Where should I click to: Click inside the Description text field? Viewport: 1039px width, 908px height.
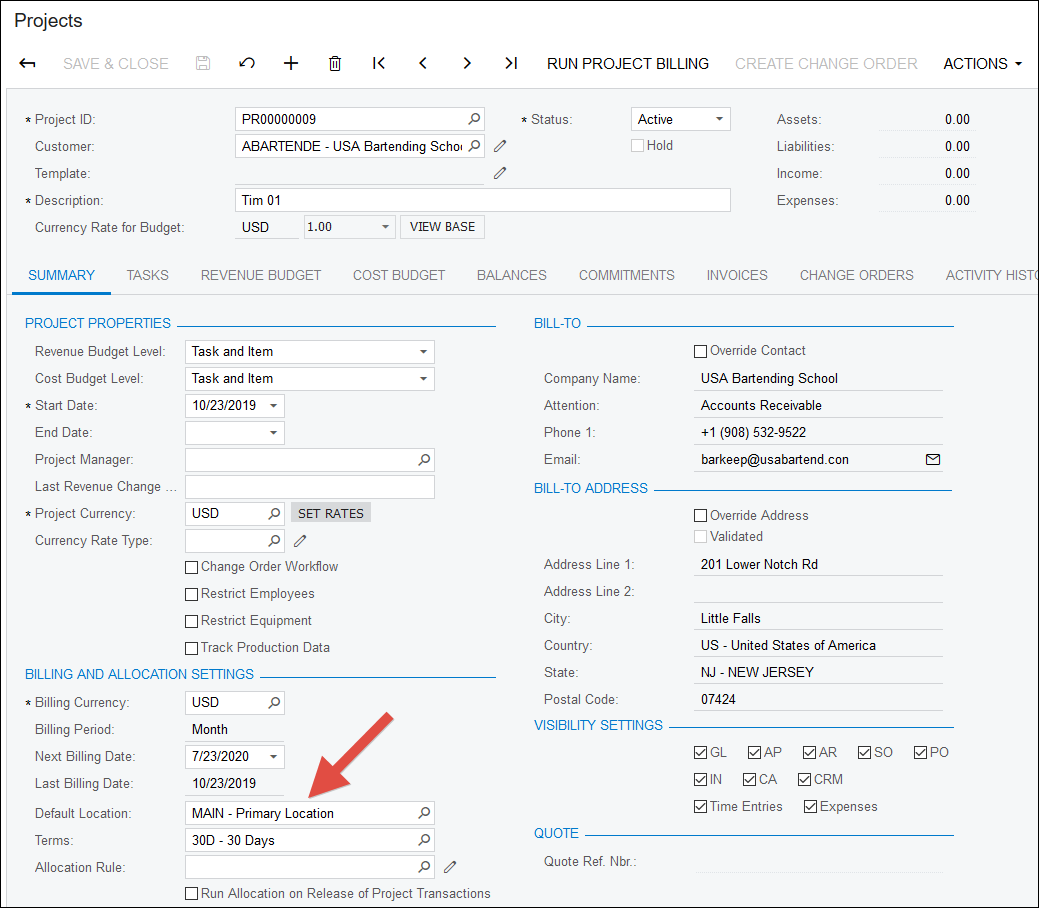click(x=482, y=199)
